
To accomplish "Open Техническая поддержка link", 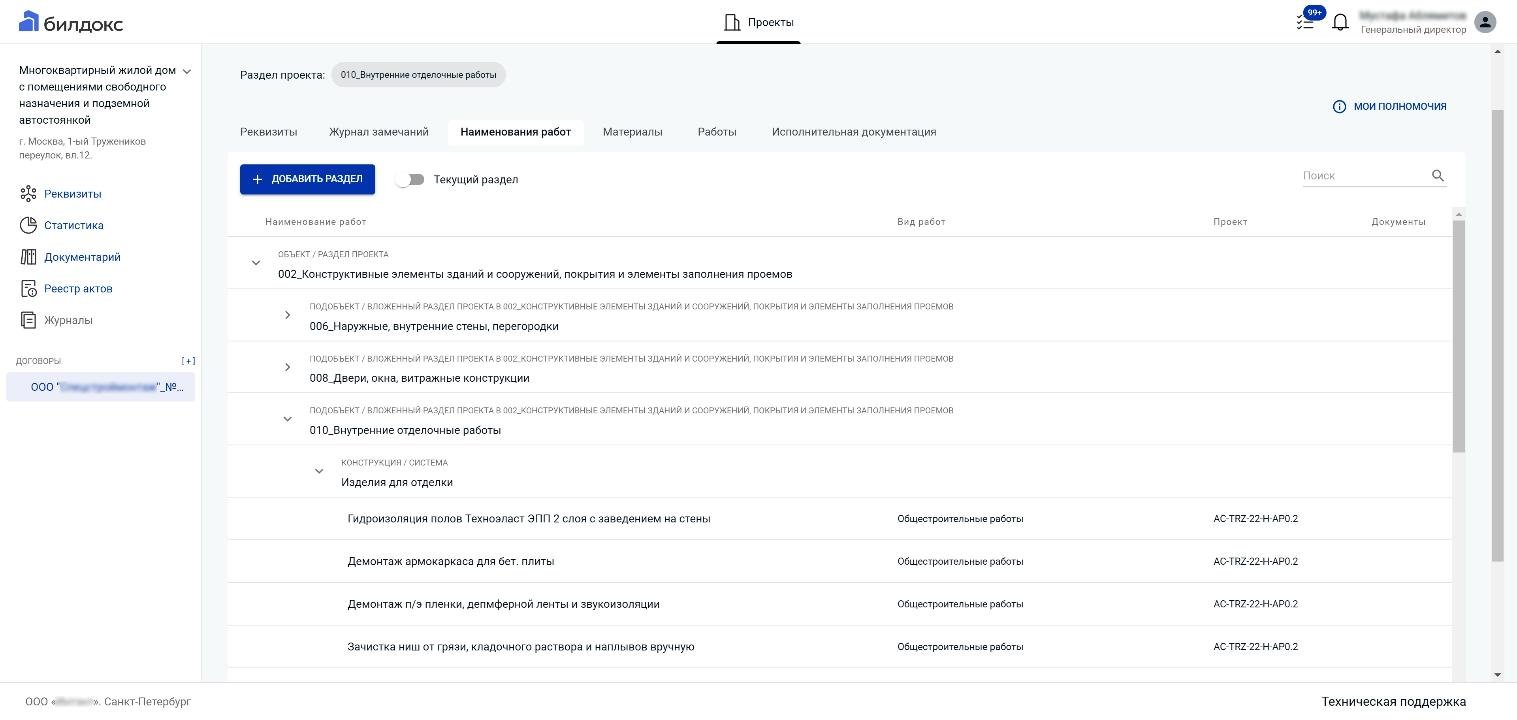I will pyautogui.click(x=1394, y=702).
